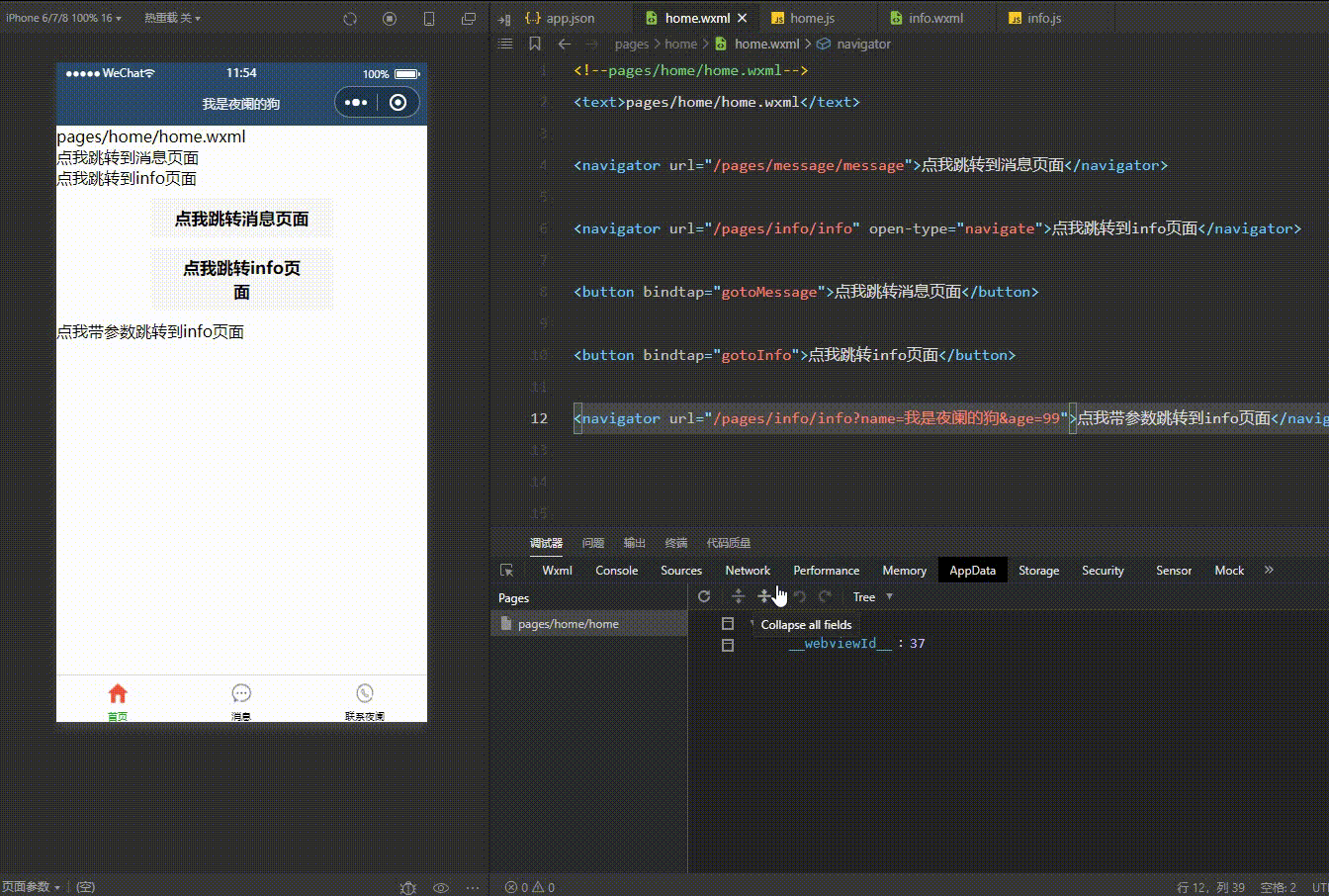The height and width of the screenshot is (896, 1329).
Task: Tap the 点我跳转消息页面 button in the simulator
Action: [x=241, y=219]
